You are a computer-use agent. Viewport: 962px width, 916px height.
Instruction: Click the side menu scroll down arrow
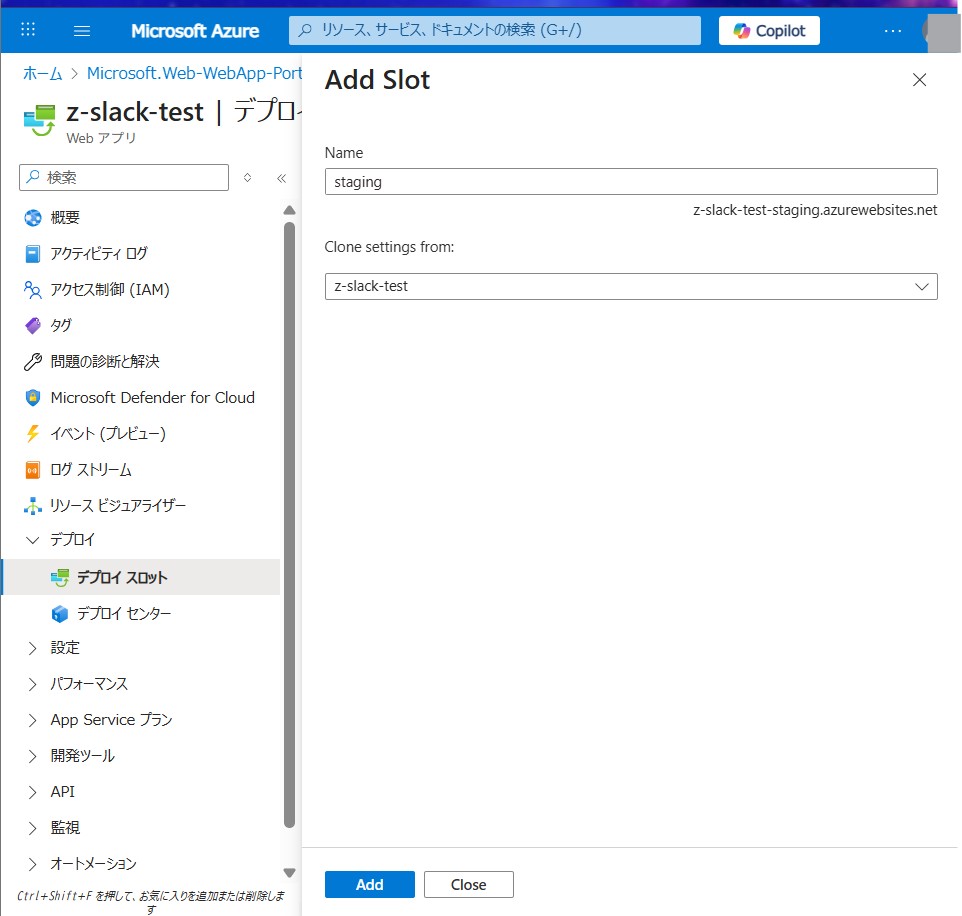tap(290, 872)
